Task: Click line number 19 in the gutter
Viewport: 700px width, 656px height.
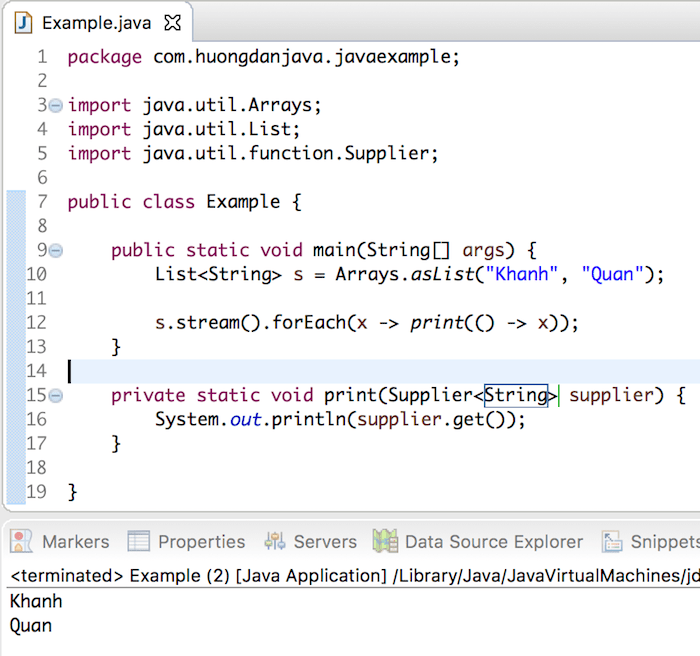Action: tap(36, 492)
